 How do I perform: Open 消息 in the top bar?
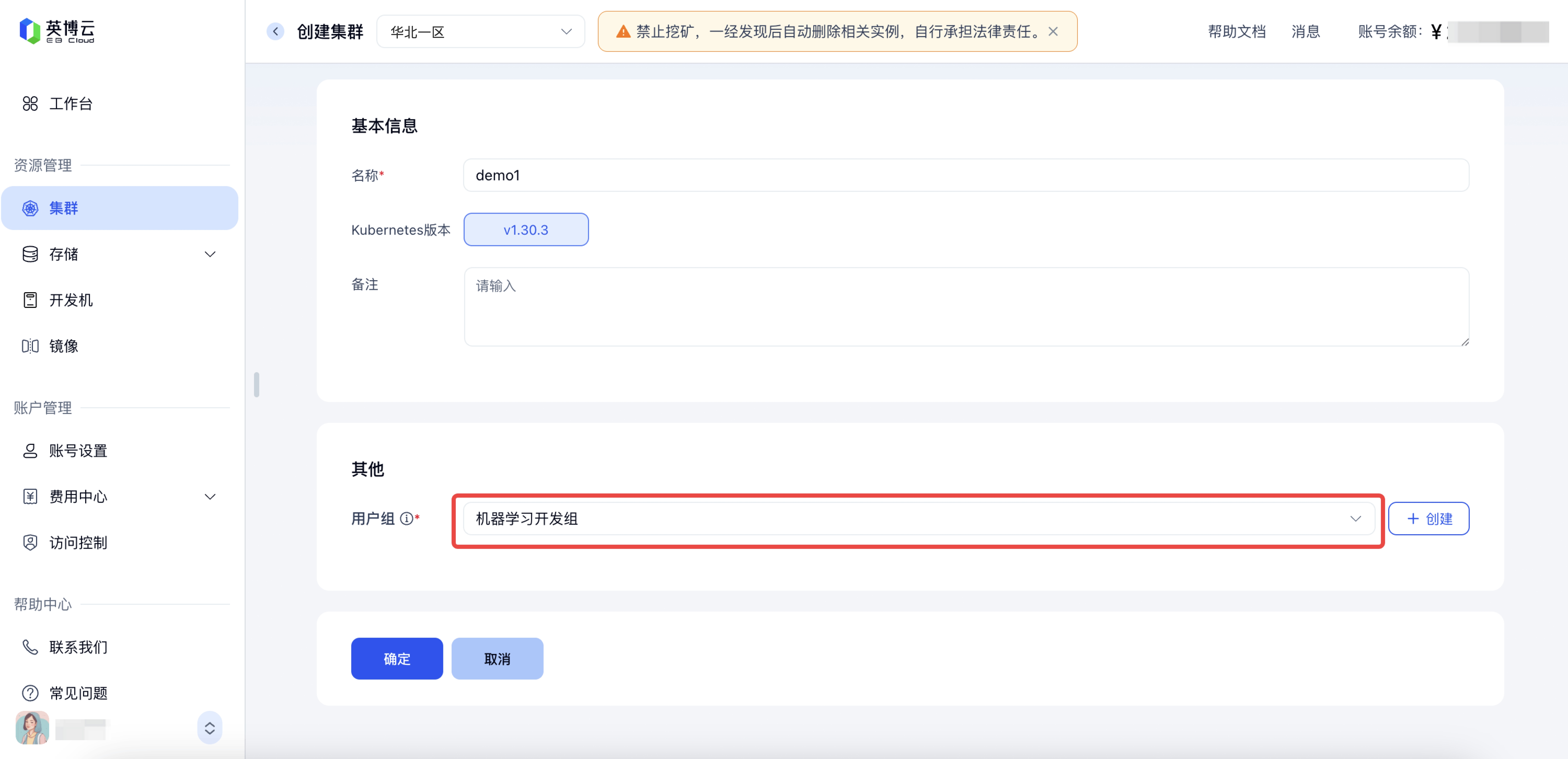(x=1306, y=32)
